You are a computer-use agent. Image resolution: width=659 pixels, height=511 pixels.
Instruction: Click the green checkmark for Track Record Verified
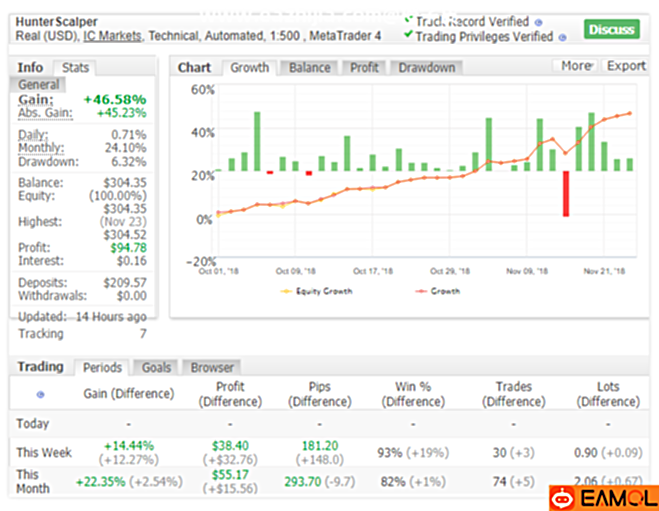(x=407, y=20)
